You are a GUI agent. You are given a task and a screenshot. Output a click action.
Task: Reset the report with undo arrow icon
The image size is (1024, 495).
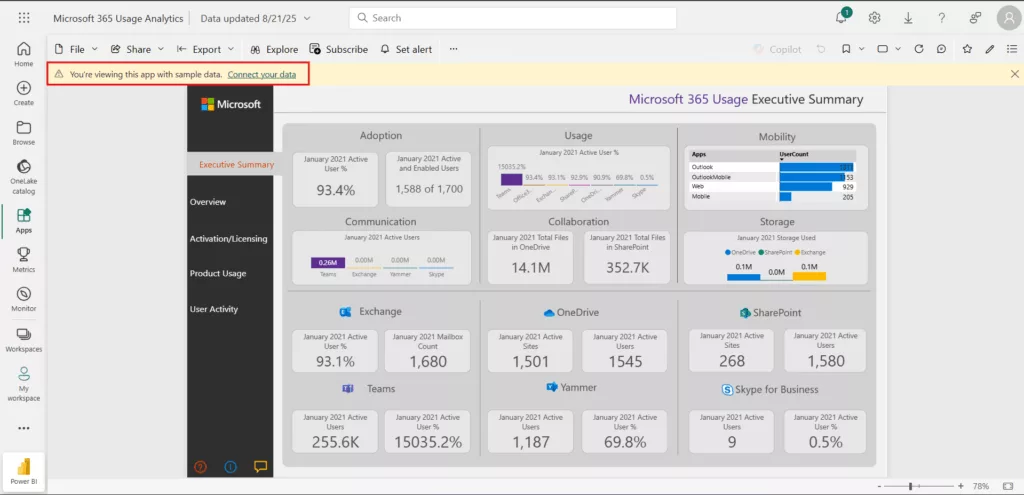(x=821, y=49)
